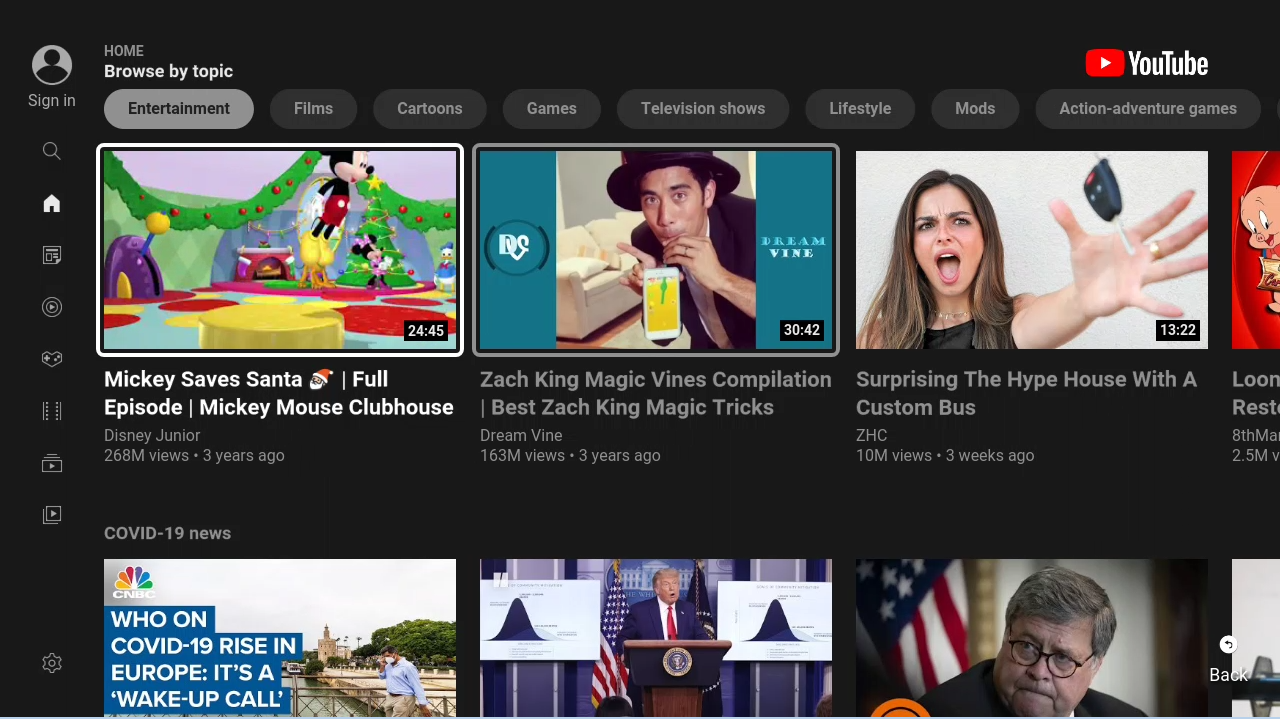Image resolution: width=1280 pixels, height=719 pixels.
Task: Open Zach King Magic Vines thumbnail
Action: point(656,250)
